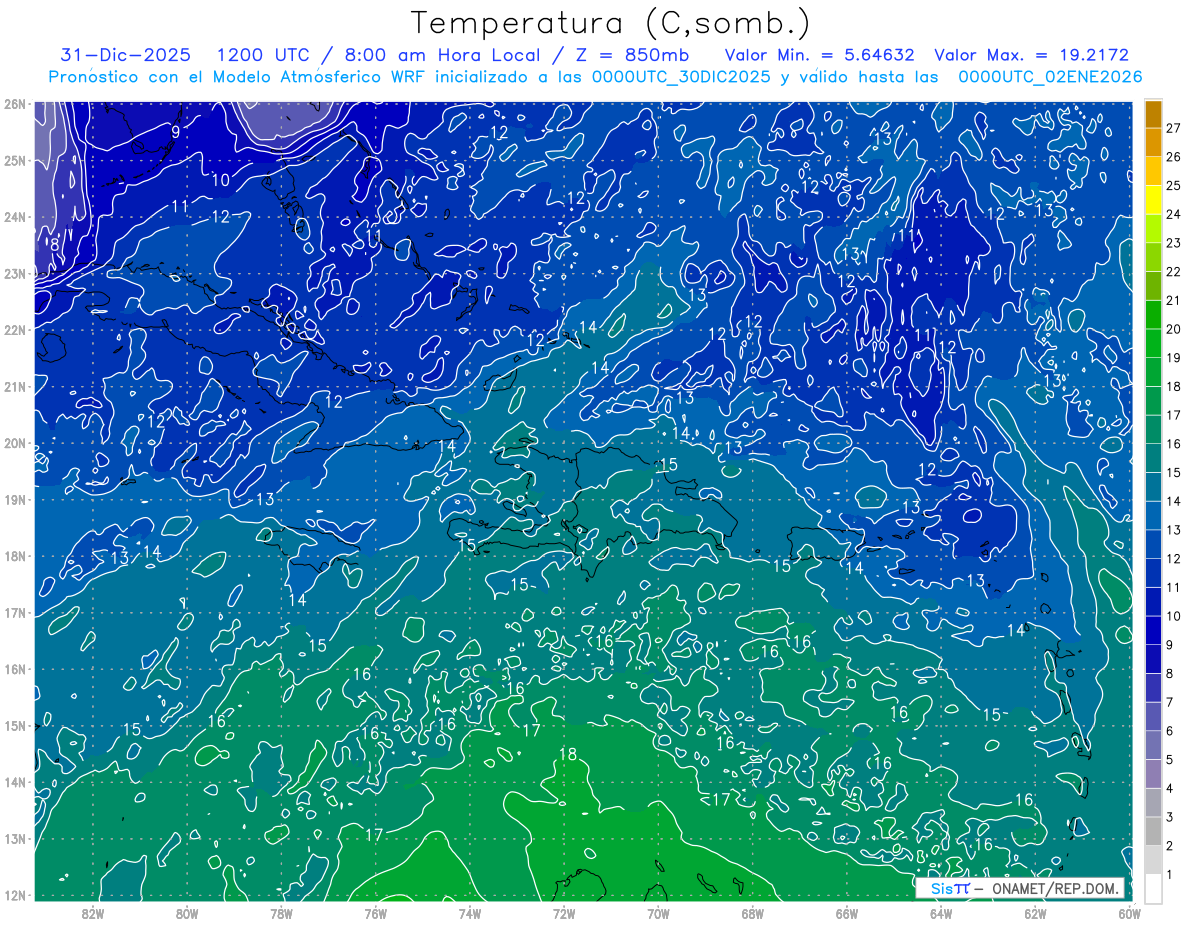Click the '80W' longitude axis label
The image size is (1200, 927).
point(186,913)
